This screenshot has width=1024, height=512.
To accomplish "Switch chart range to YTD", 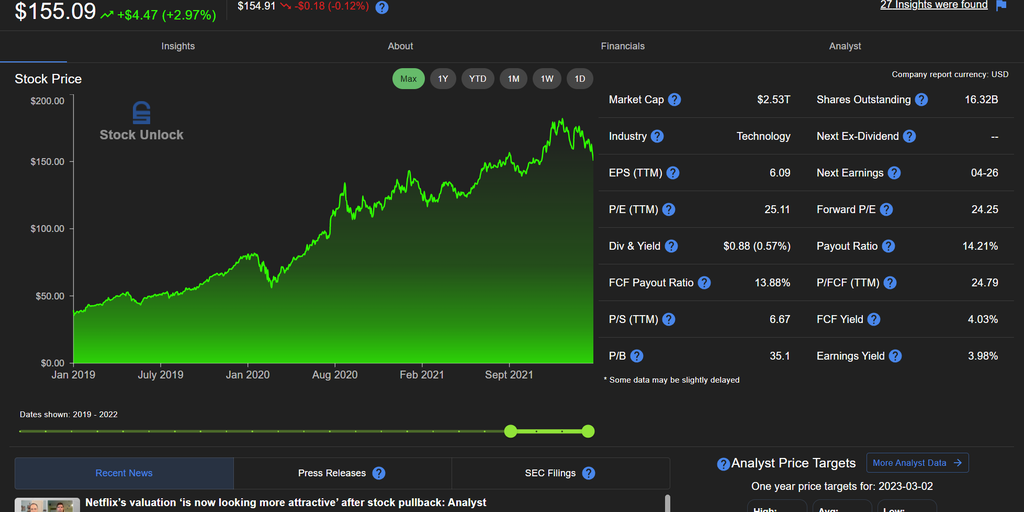I will pos(478,79).
